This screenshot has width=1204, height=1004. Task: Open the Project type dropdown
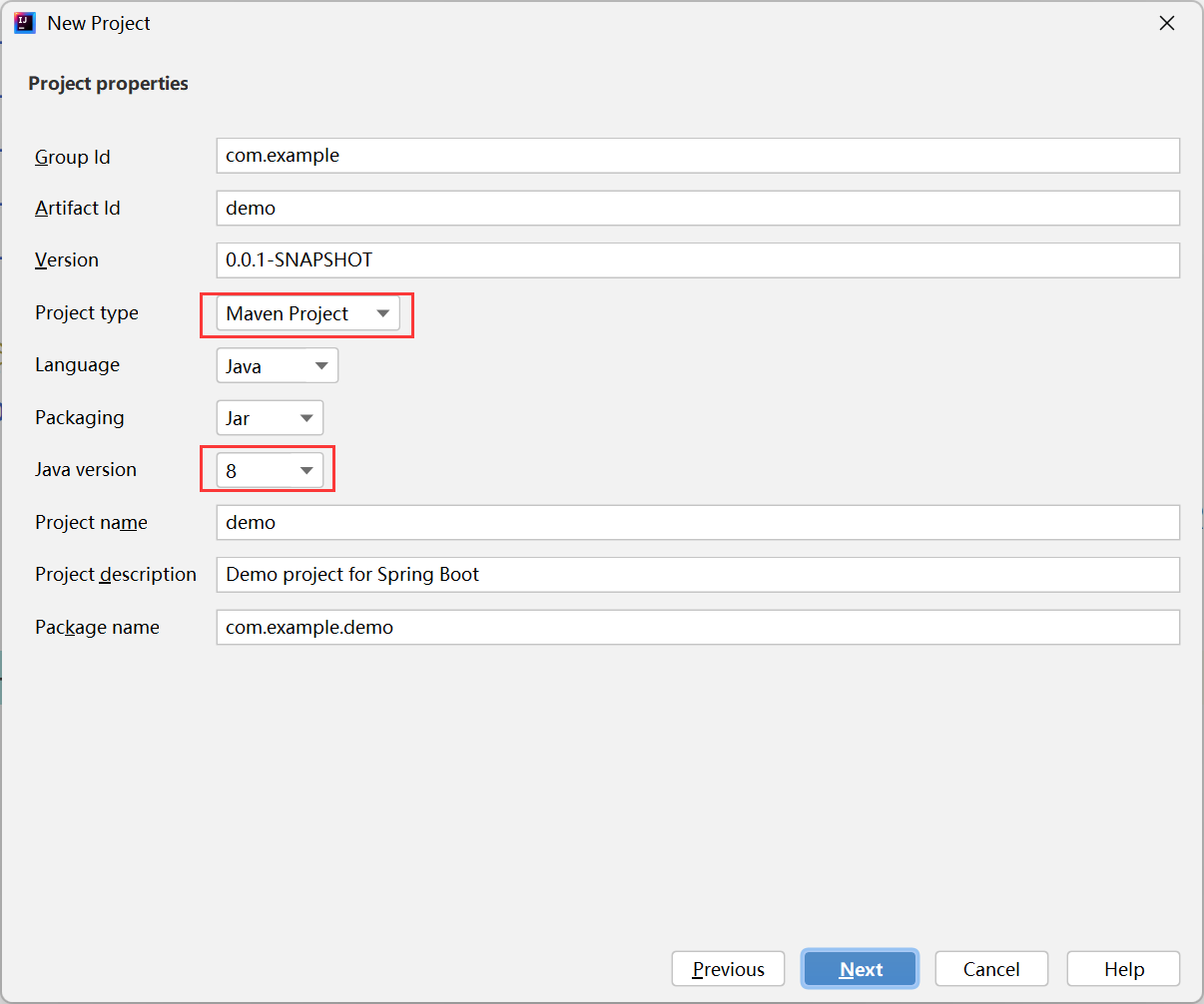(x=307, y=313)
